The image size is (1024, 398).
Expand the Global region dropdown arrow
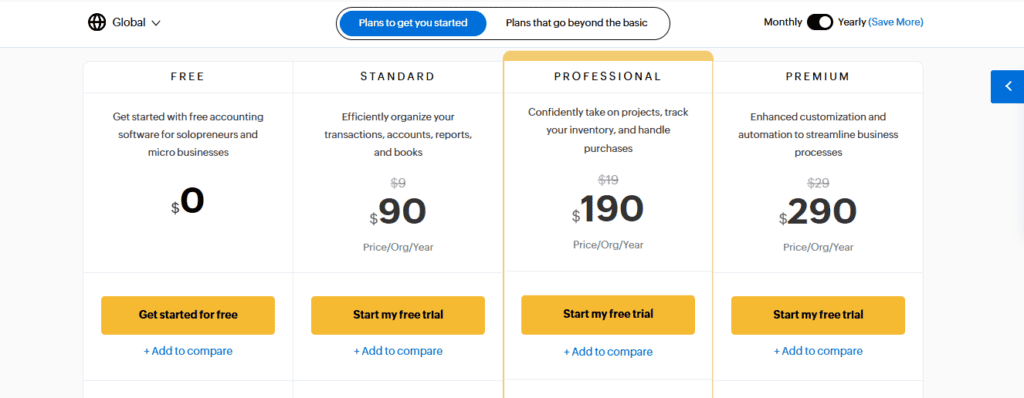156,23
